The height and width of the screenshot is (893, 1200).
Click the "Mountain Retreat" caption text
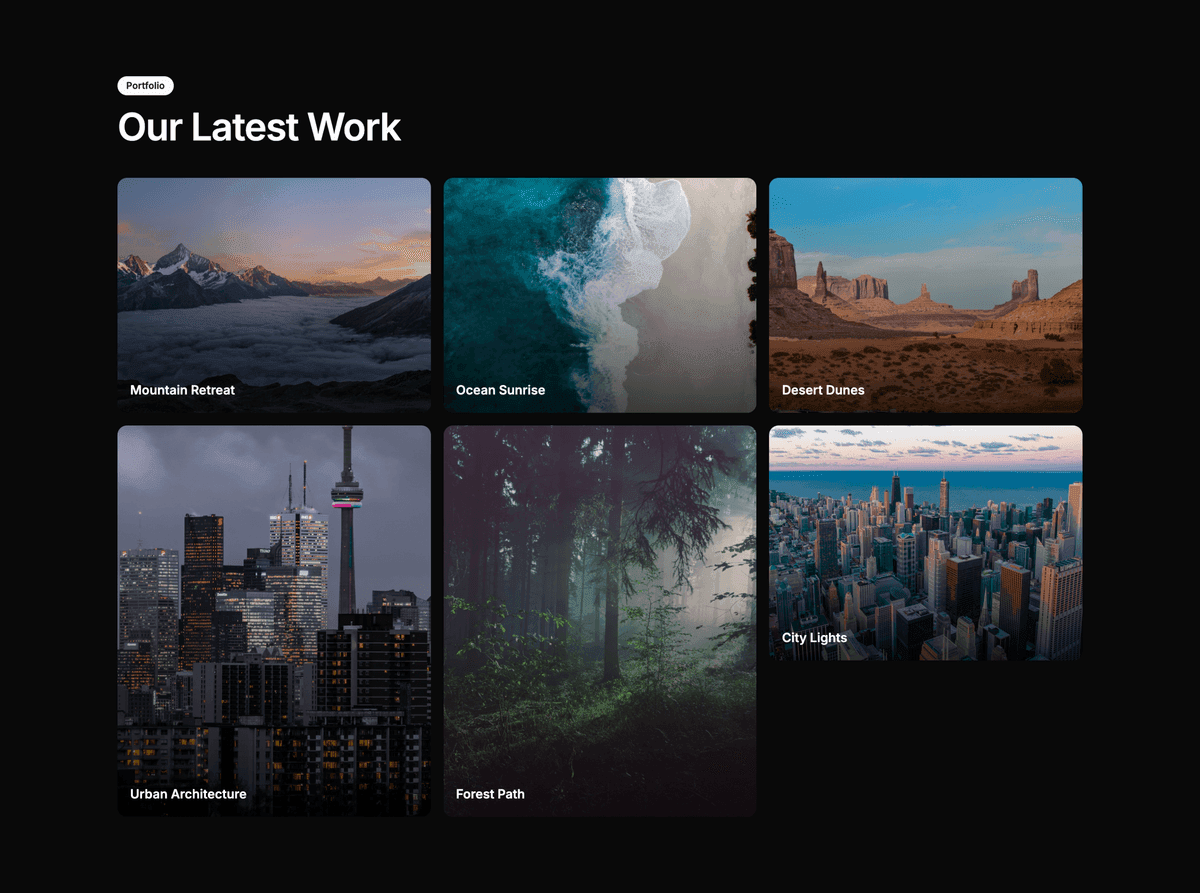coord(182,390)
